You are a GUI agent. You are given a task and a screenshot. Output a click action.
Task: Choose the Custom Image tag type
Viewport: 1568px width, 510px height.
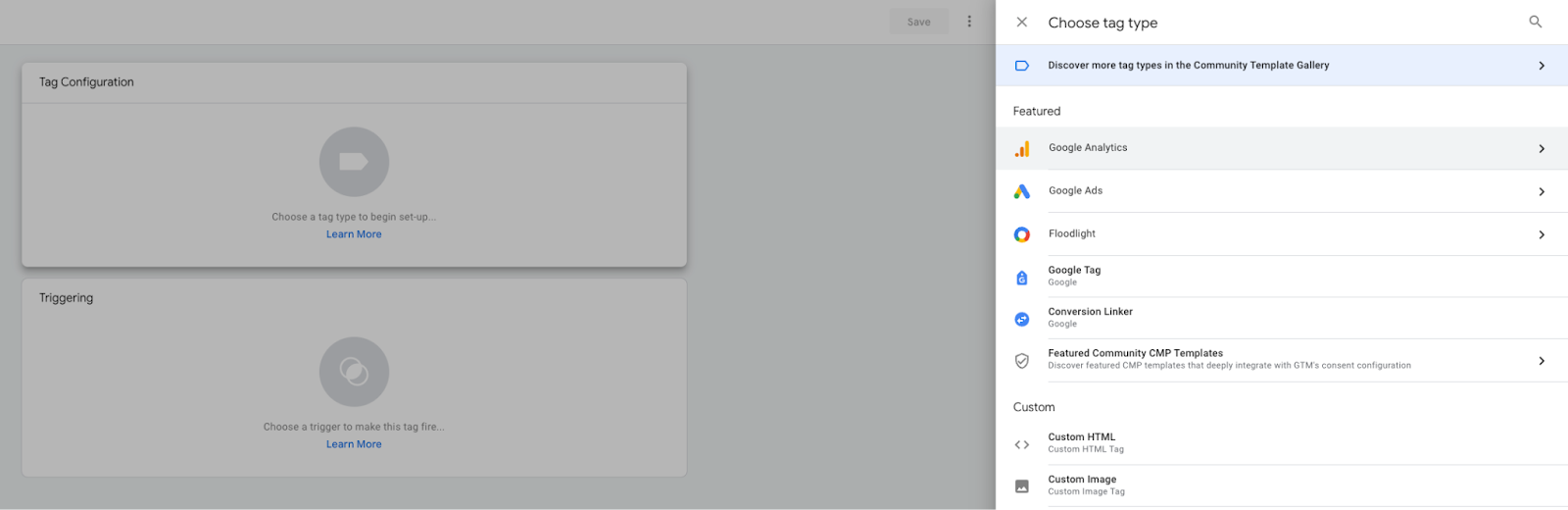pyautogui.click(x=1282, y=485)
